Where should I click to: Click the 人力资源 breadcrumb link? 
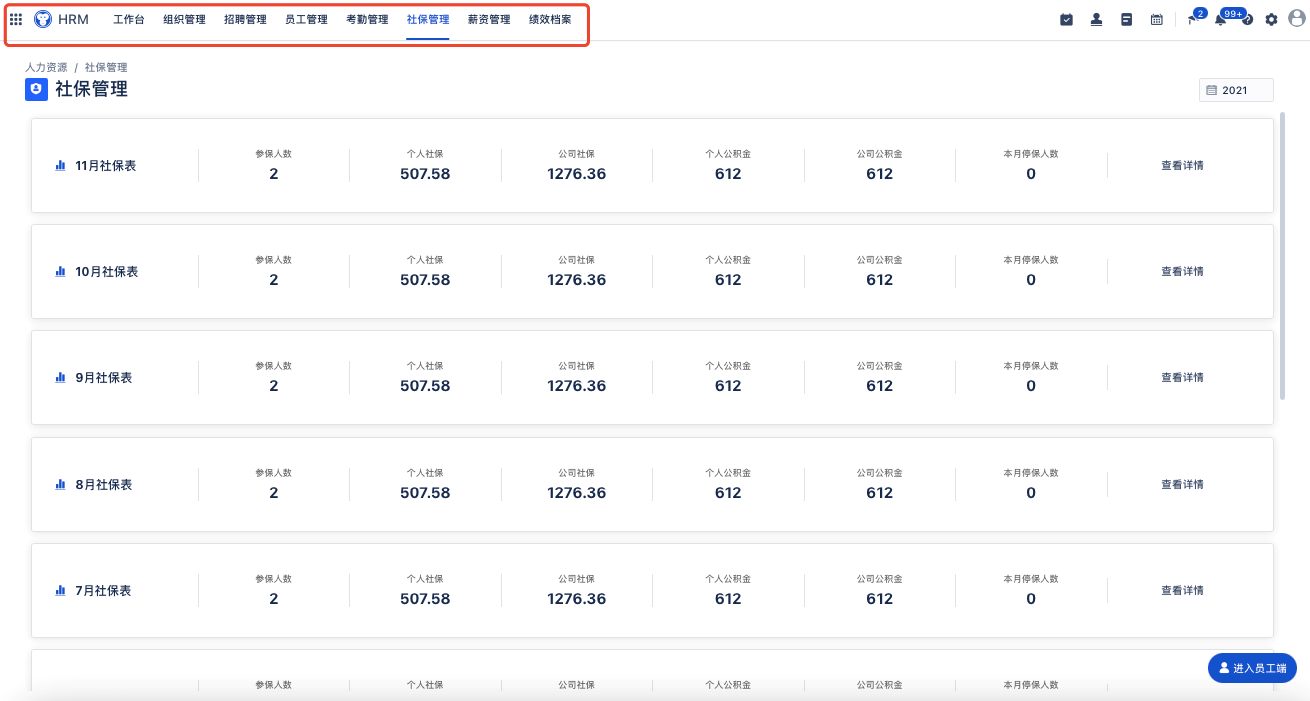point(46,67)
